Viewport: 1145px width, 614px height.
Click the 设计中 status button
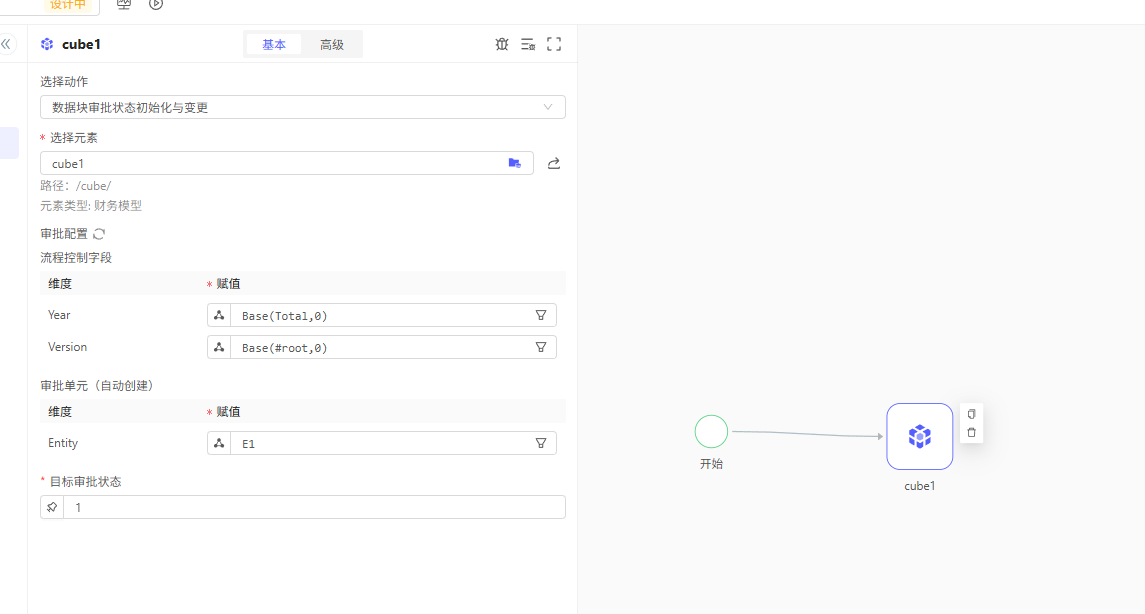click(x=68, y=5)
